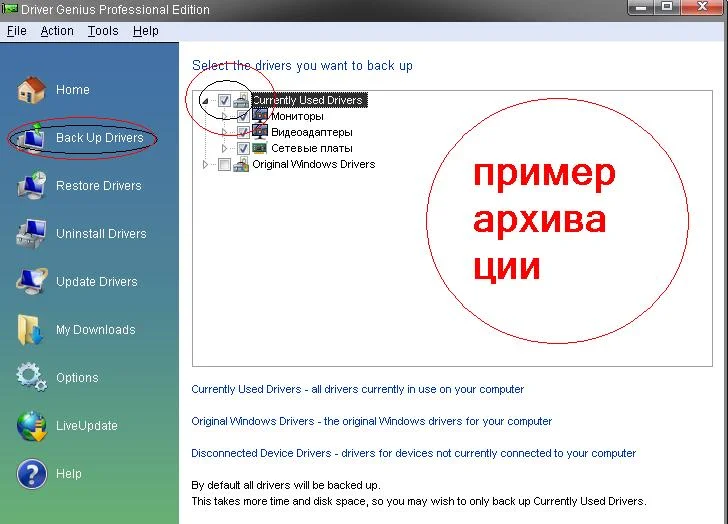Open the Tools menu
Viewport: 728px width, 524px height.
tap(103, 31)
